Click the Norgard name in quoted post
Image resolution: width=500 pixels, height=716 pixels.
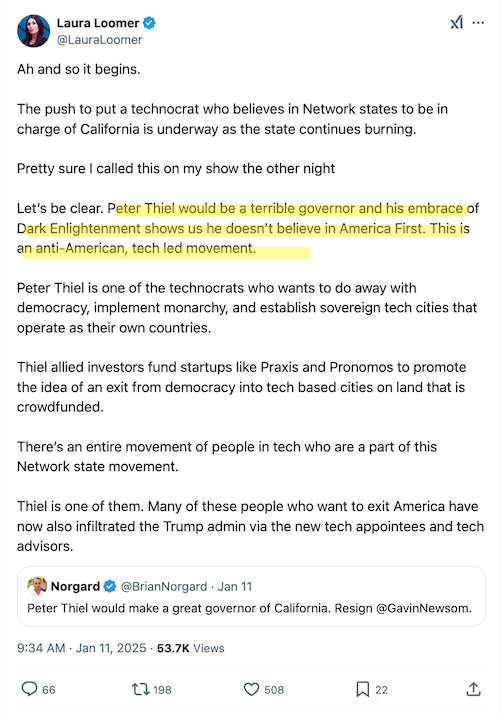coord(75,586)
